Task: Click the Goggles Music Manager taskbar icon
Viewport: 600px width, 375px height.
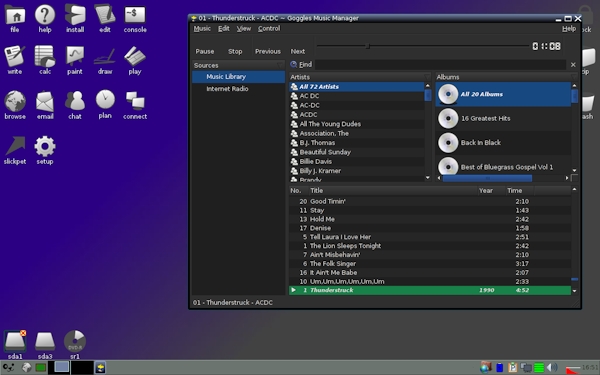Action: [100, 368]
